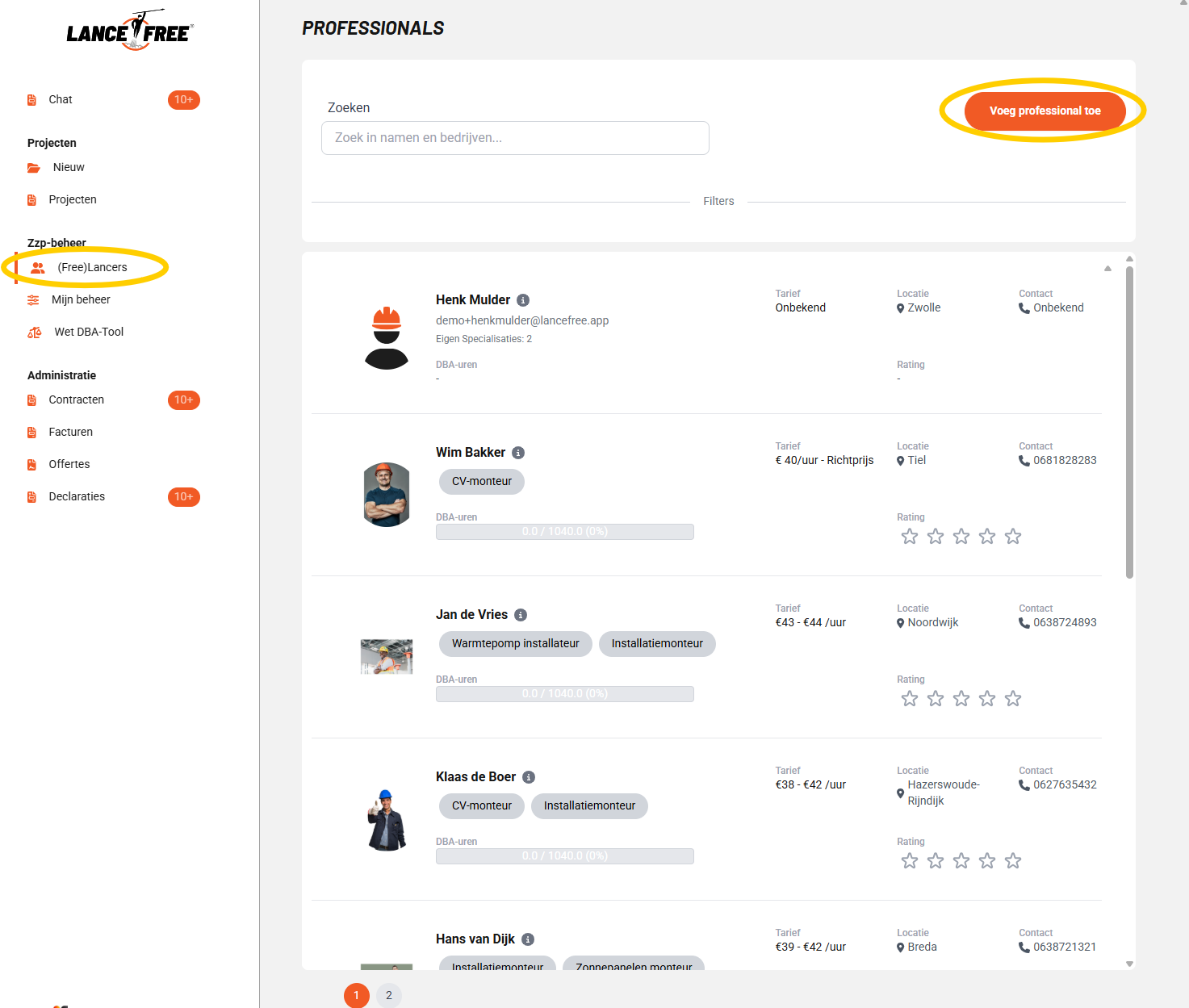Open Chat from the sidebar
Screen dimensions: 1189x1008
[61, 100]
